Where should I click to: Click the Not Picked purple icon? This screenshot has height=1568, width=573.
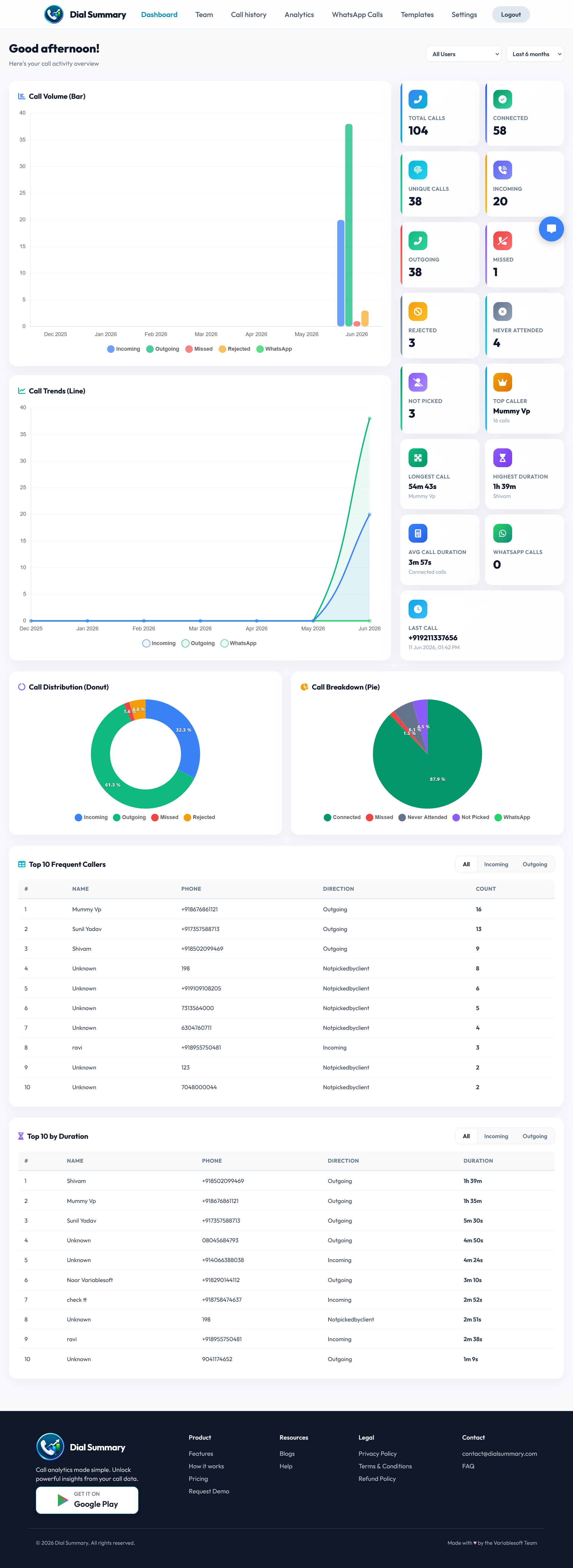click(418, 382)
